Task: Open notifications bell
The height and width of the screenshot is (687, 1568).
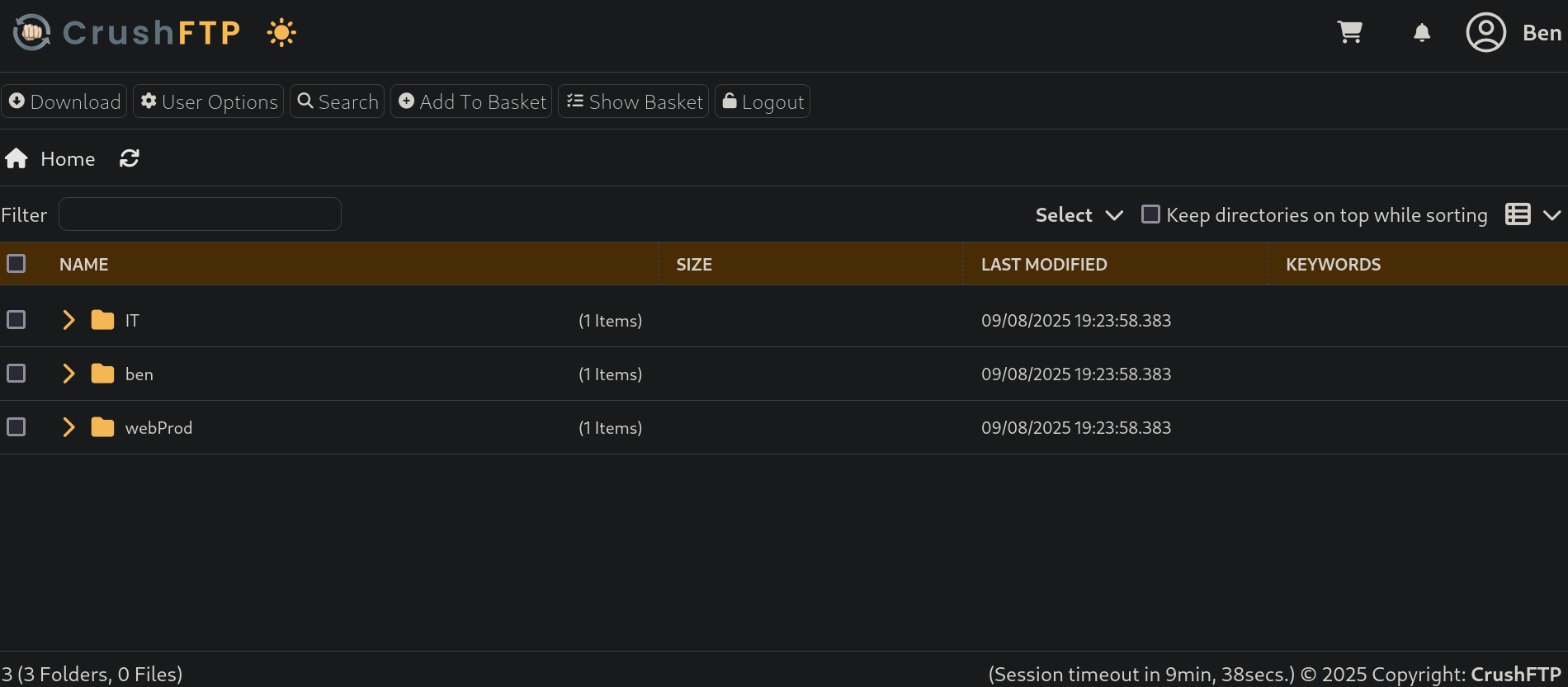Action: [x=1421, y=33]
